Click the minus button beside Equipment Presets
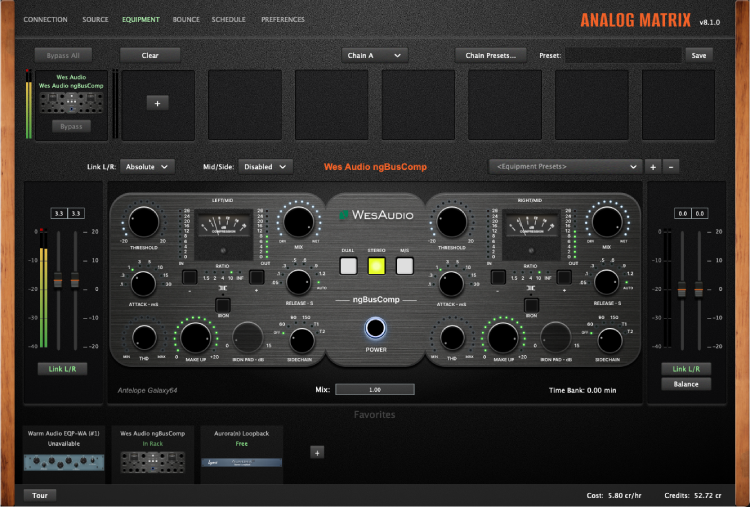The width and height of the screenshot is (750, 507). coord(671,166)
